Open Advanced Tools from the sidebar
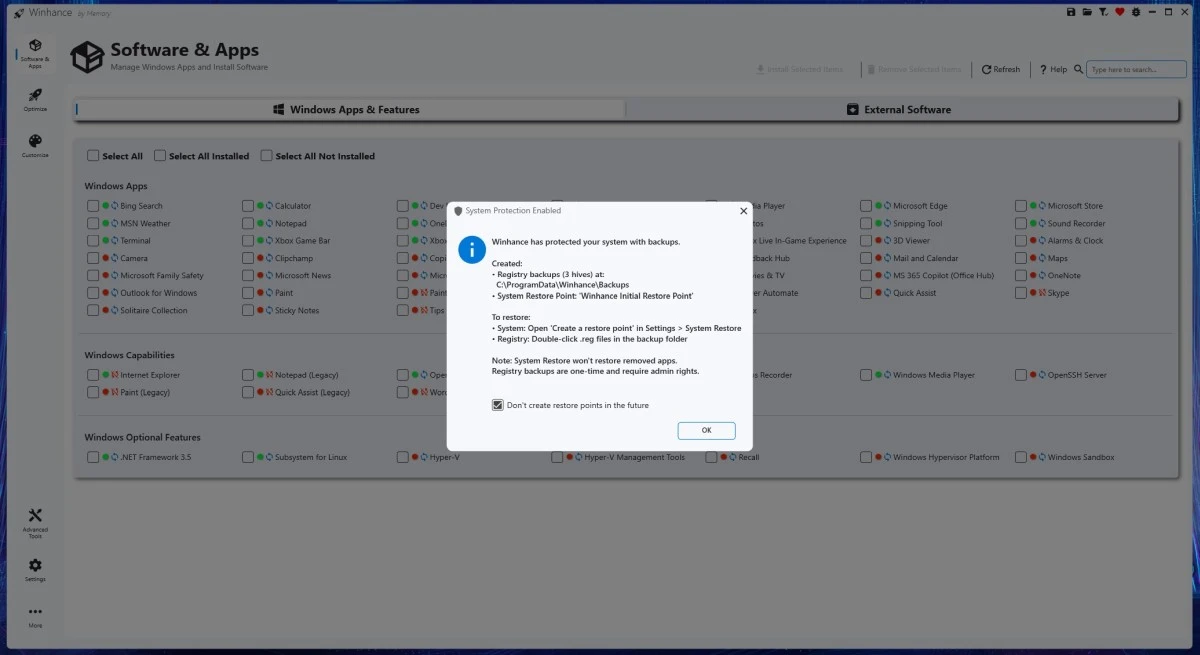The image size is (1200, 655). coord(35,521)
